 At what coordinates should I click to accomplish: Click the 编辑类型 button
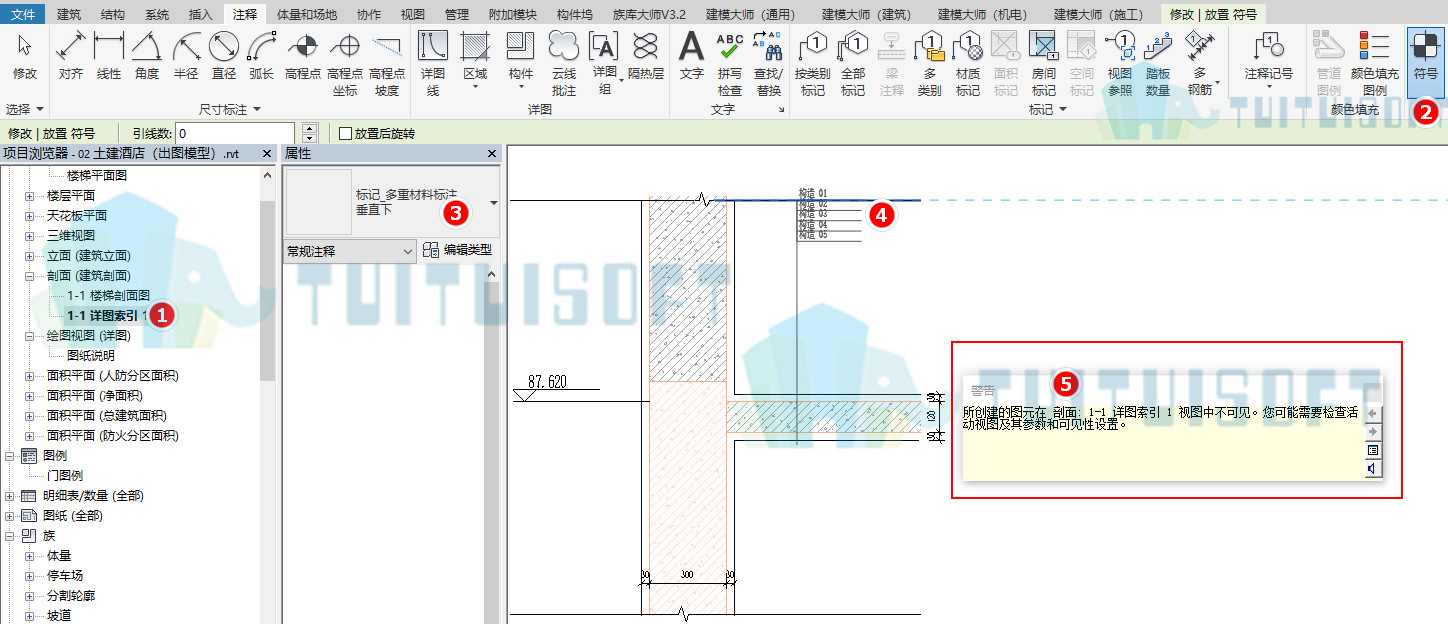coord(457,251)
